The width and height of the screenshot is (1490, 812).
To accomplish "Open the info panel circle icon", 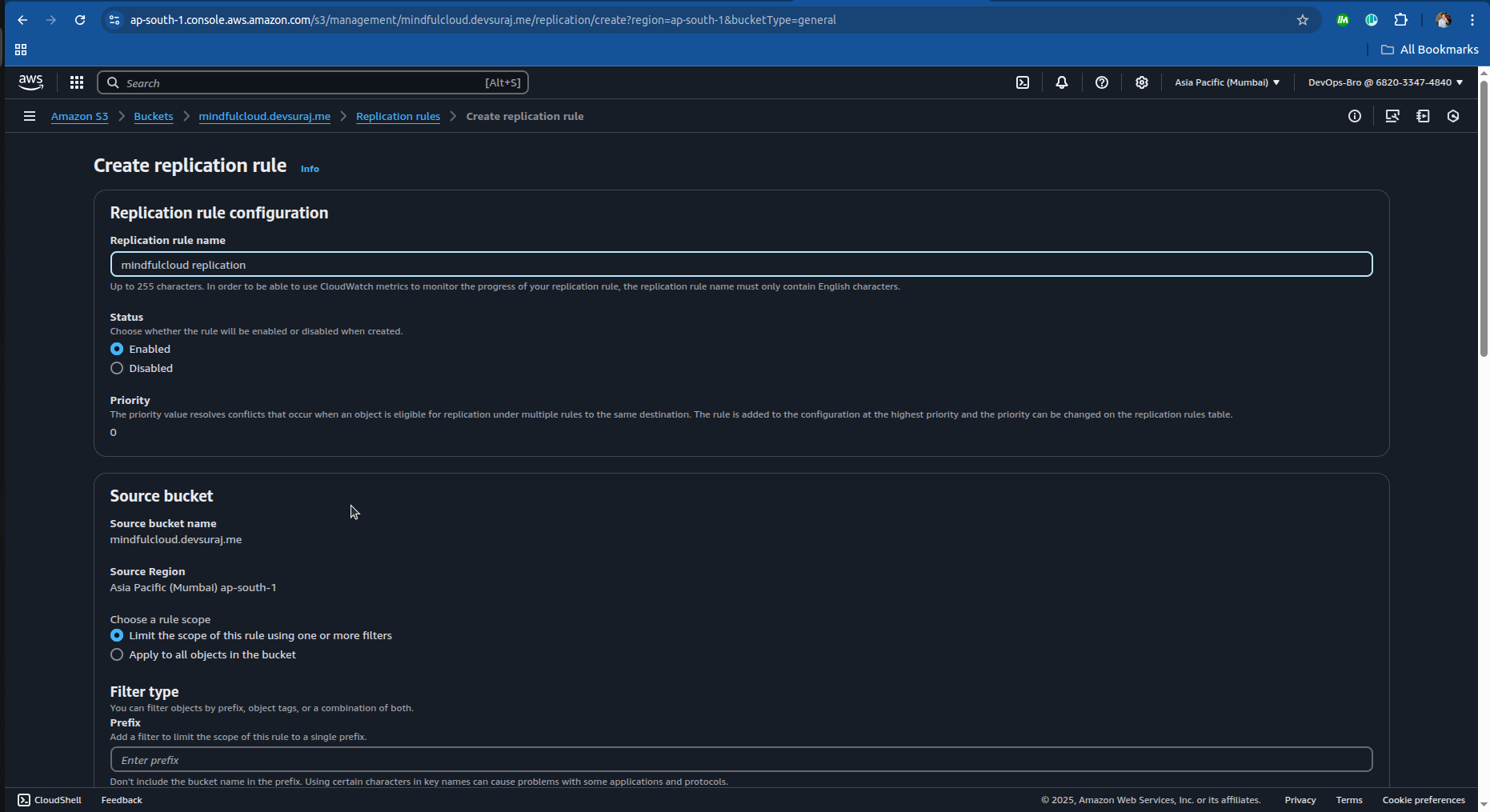I will (x=1355, y=116).
